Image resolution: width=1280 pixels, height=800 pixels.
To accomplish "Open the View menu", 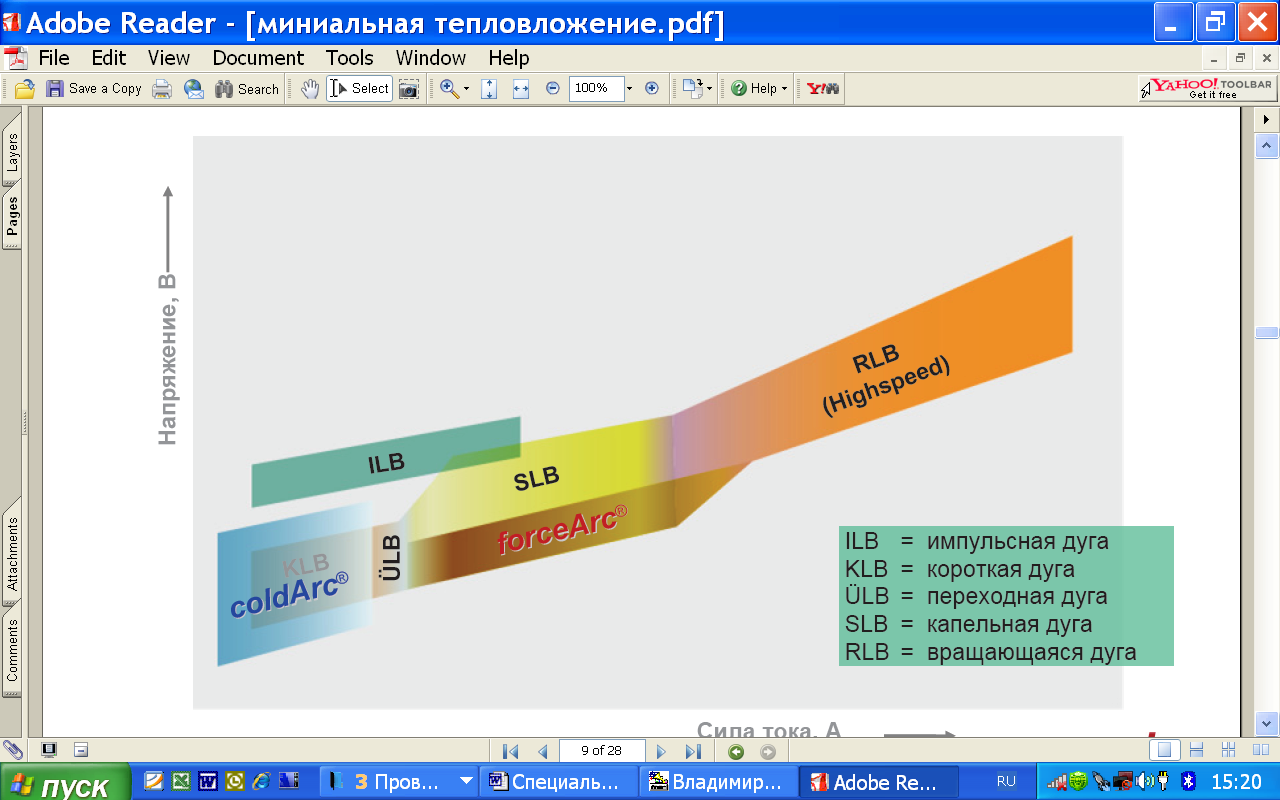I will 169,58.
